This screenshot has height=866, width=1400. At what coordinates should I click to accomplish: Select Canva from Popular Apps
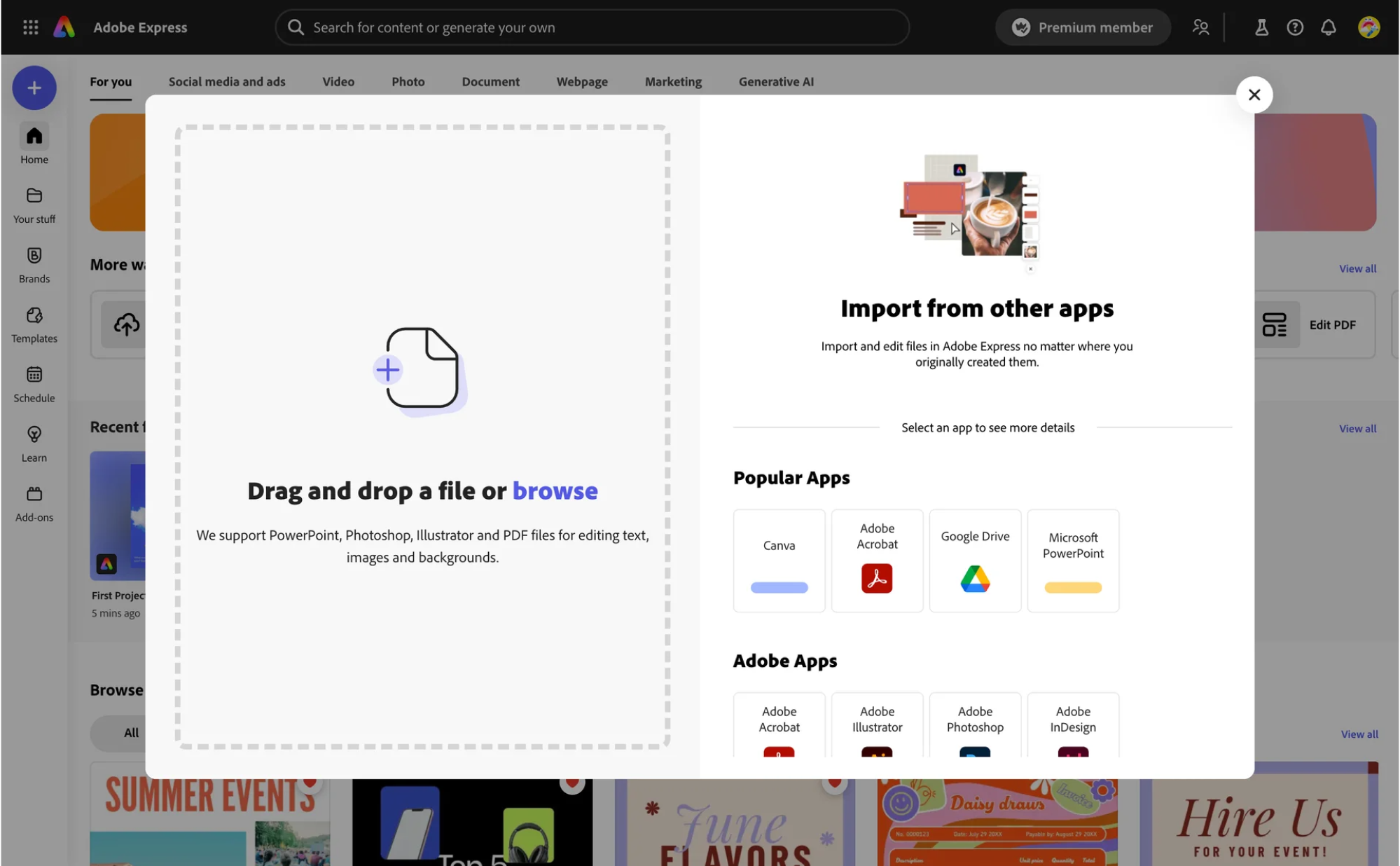779,561
